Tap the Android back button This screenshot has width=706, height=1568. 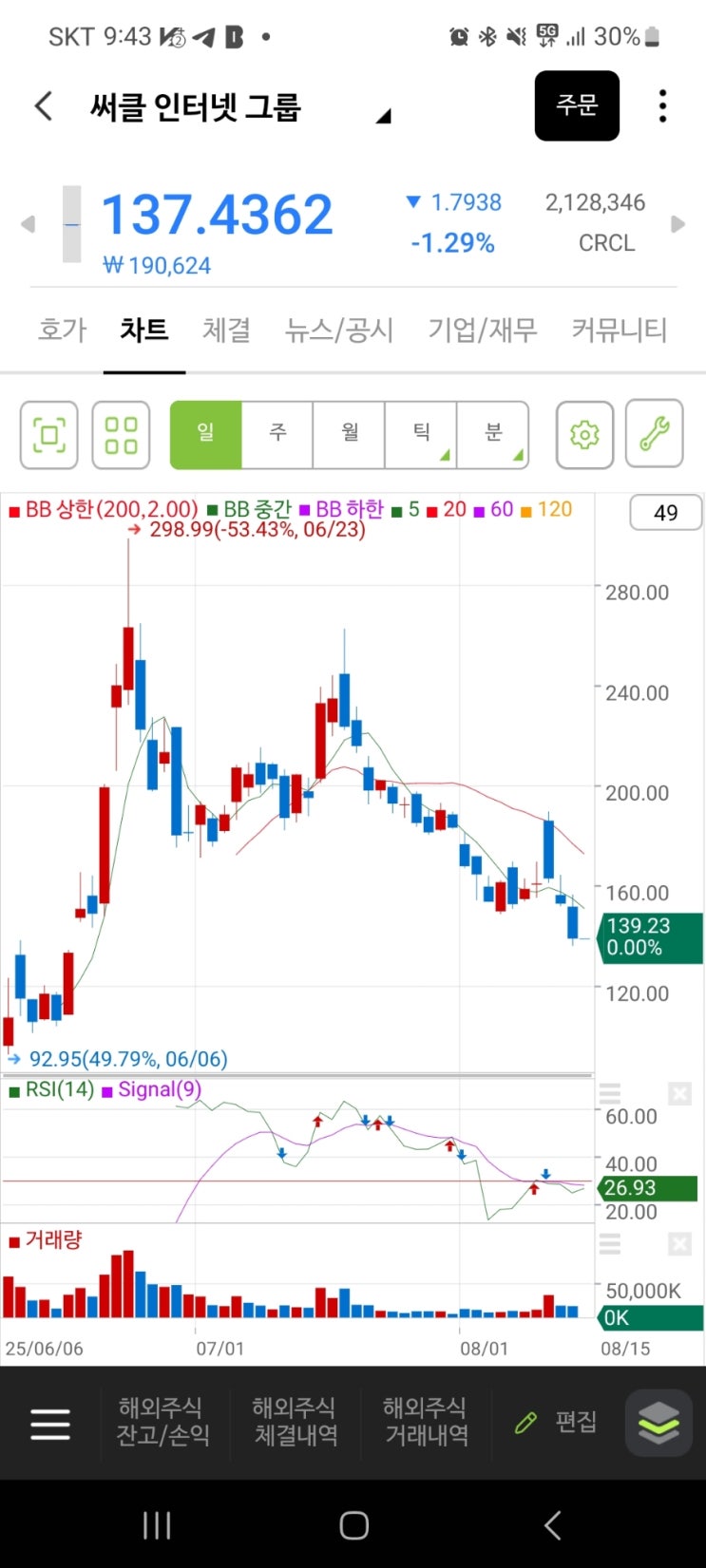(x=552, y=1525)
